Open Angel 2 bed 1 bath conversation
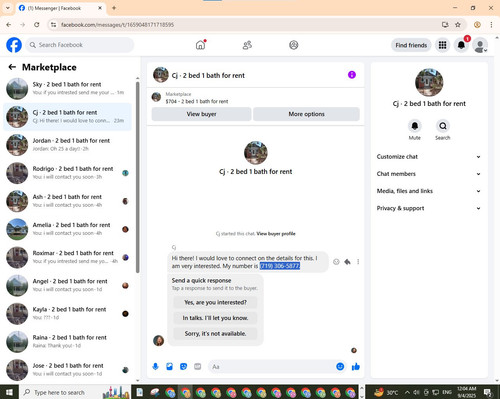This screenshot has width=500, height=399. coord(67,285)
